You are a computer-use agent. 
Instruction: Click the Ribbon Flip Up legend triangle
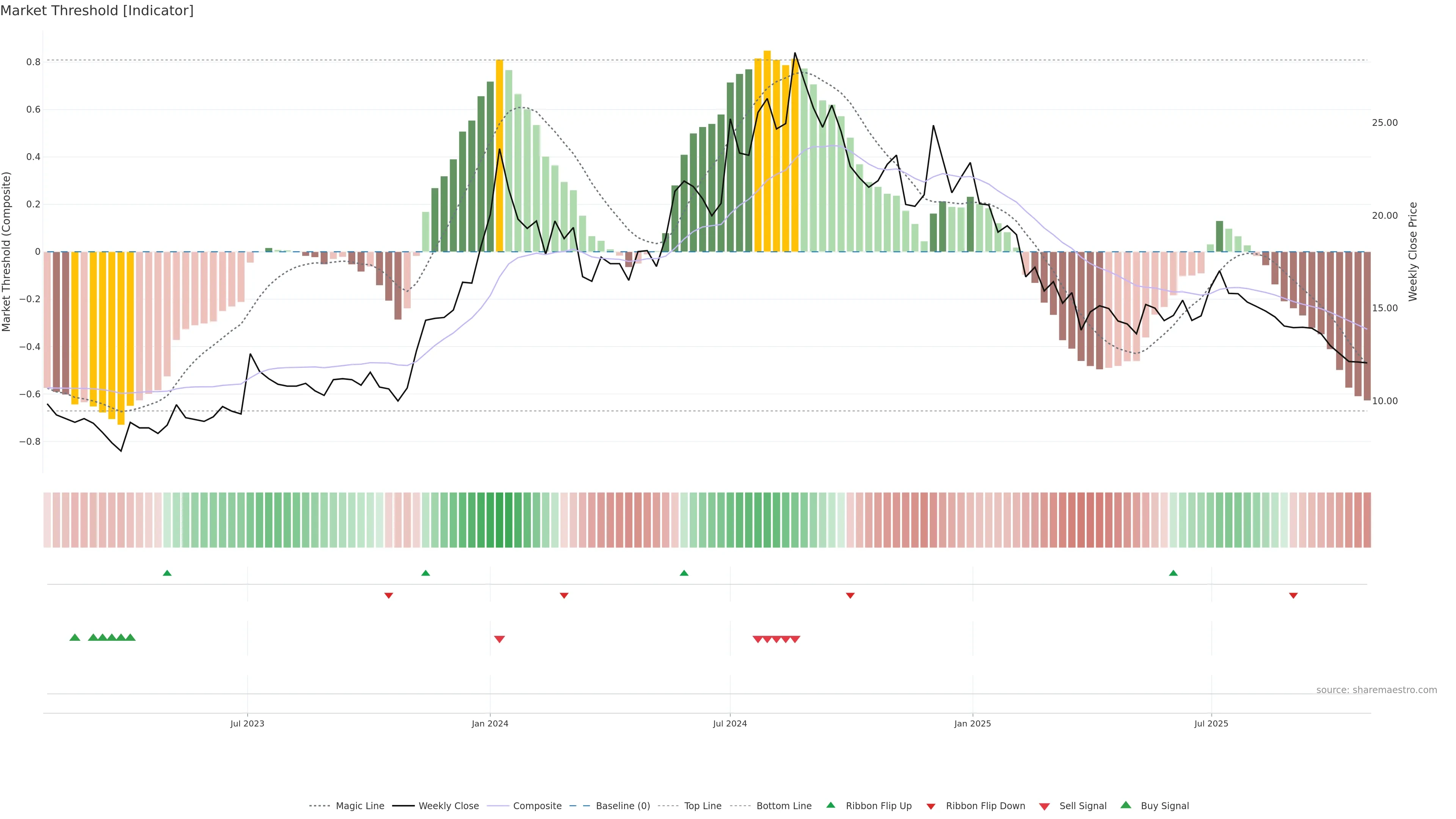click(830, 805)
